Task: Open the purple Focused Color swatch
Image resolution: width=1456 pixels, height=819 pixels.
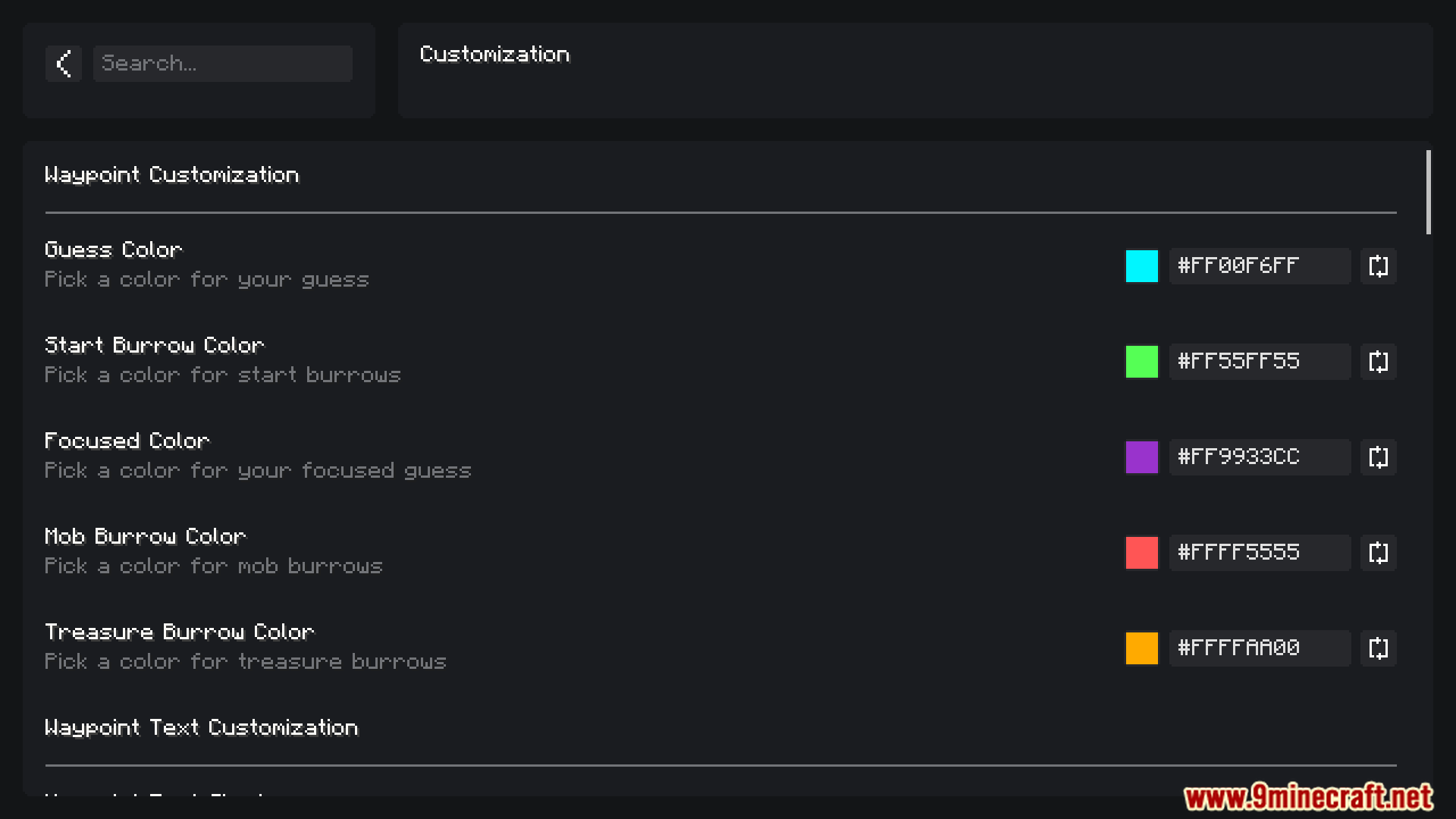Action: (1141, 457)
